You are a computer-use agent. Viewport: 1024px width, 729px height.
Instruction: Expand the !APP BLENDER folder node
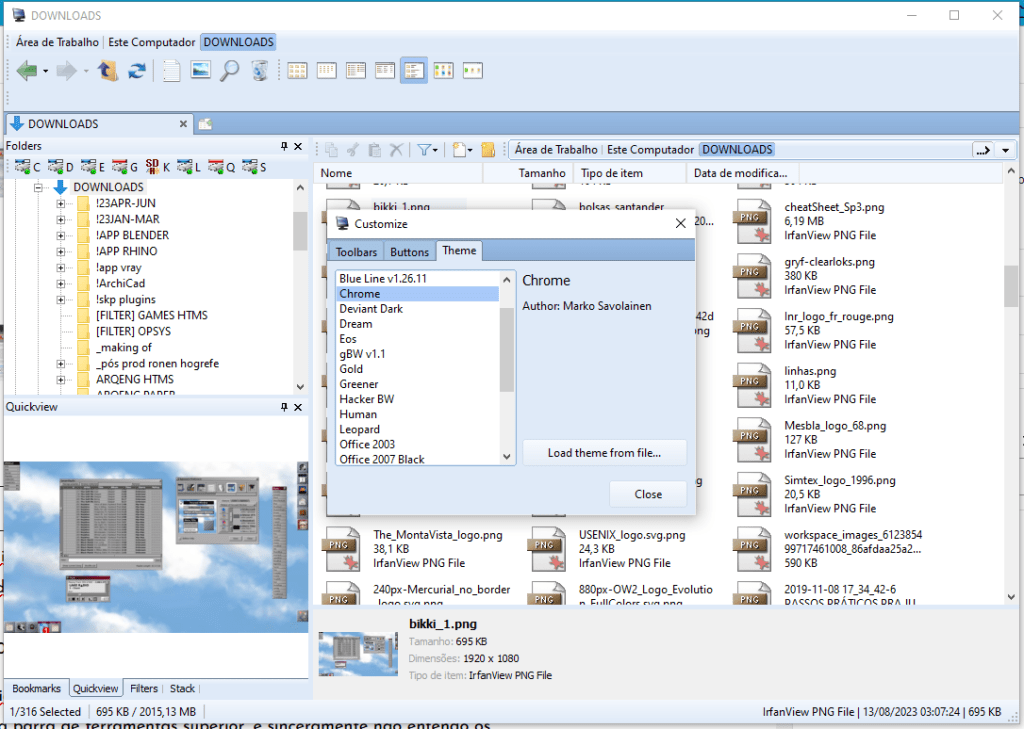[60, 235]
